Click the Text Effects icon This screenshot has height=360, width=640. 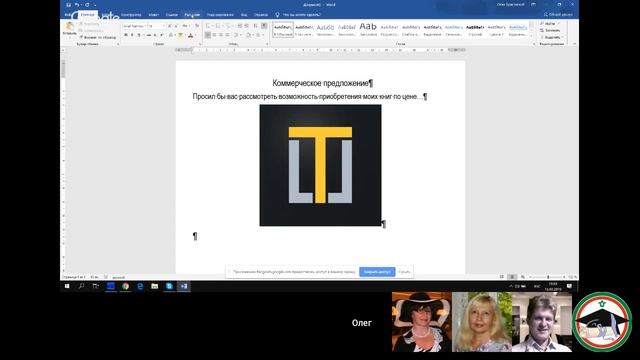pyautogui.click(x=171, y=36)
